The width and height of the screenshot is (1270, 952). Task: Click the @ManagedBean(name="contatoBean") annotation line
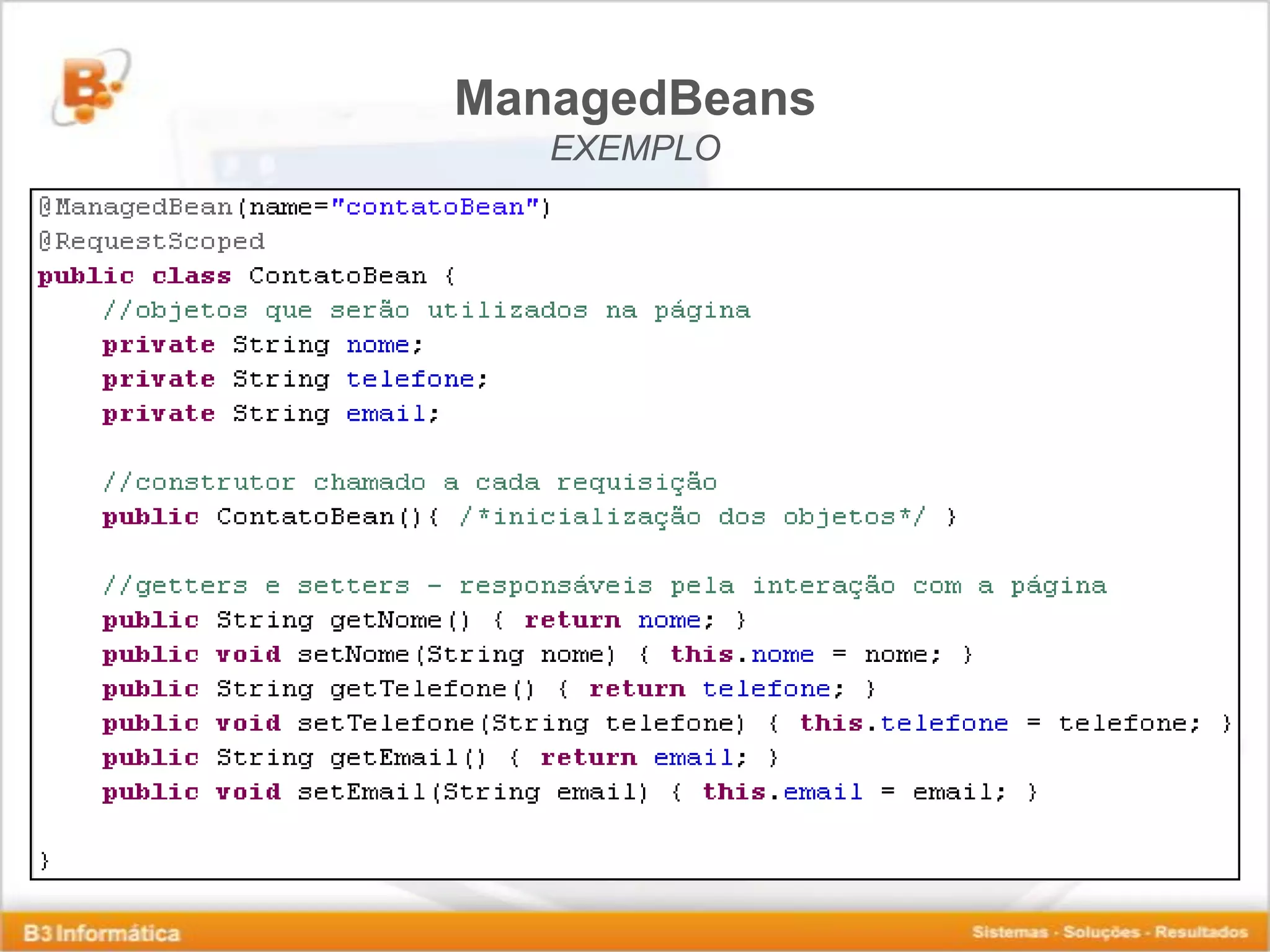point(294,207)
